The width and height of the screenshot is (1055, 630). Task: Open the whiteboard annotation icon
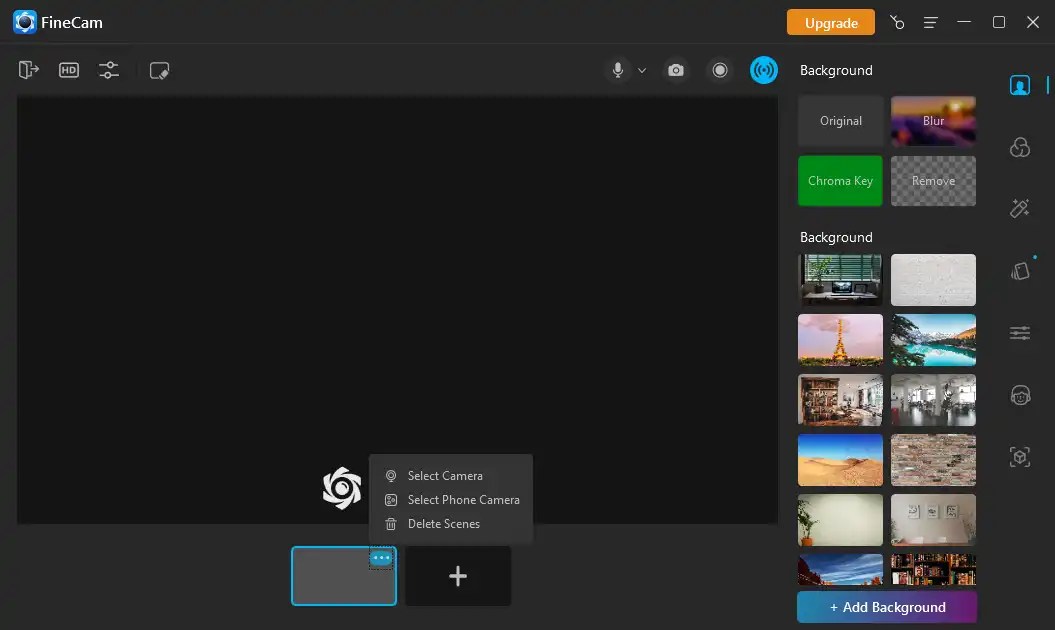[x=159, y=70]
